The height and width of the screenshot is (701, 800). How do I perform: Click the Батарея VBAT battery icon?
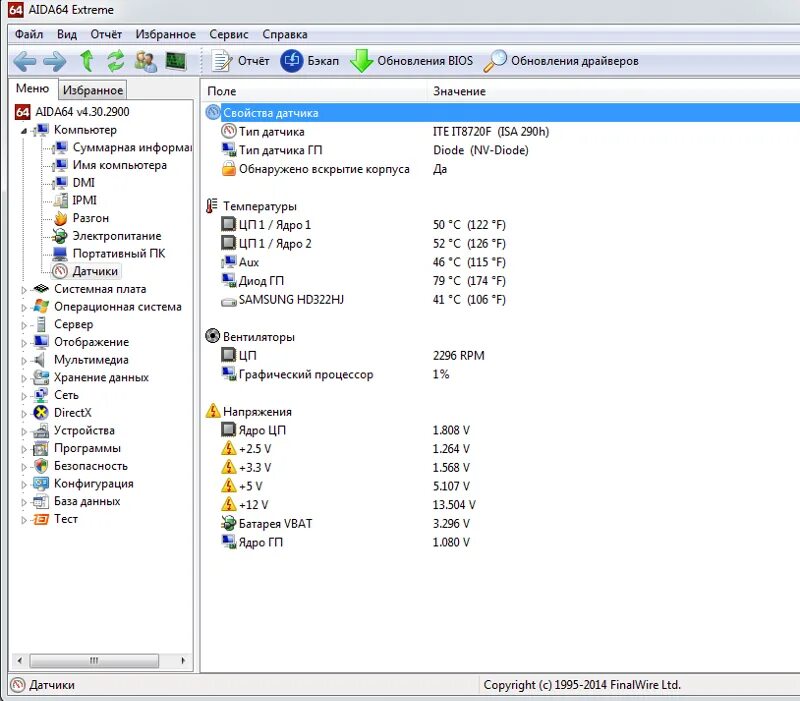pyautogui.click(x=228, y=523)
